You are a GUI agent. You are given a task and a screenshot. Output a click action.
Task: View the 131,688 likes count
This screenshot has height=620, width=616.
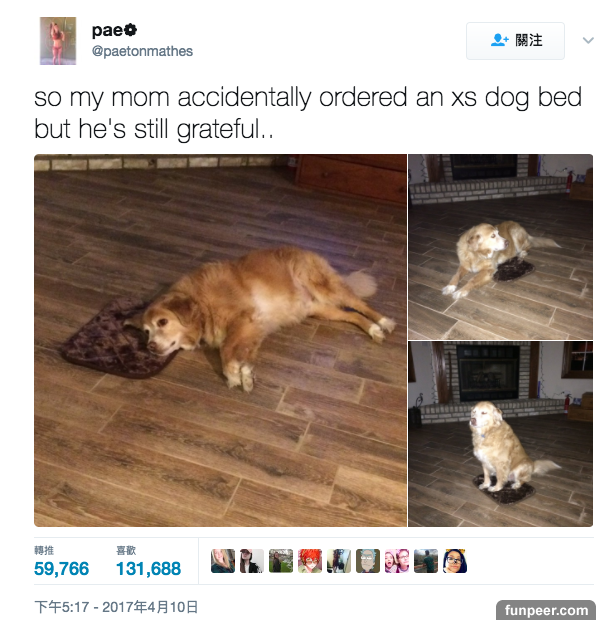[x=148, y=568]
